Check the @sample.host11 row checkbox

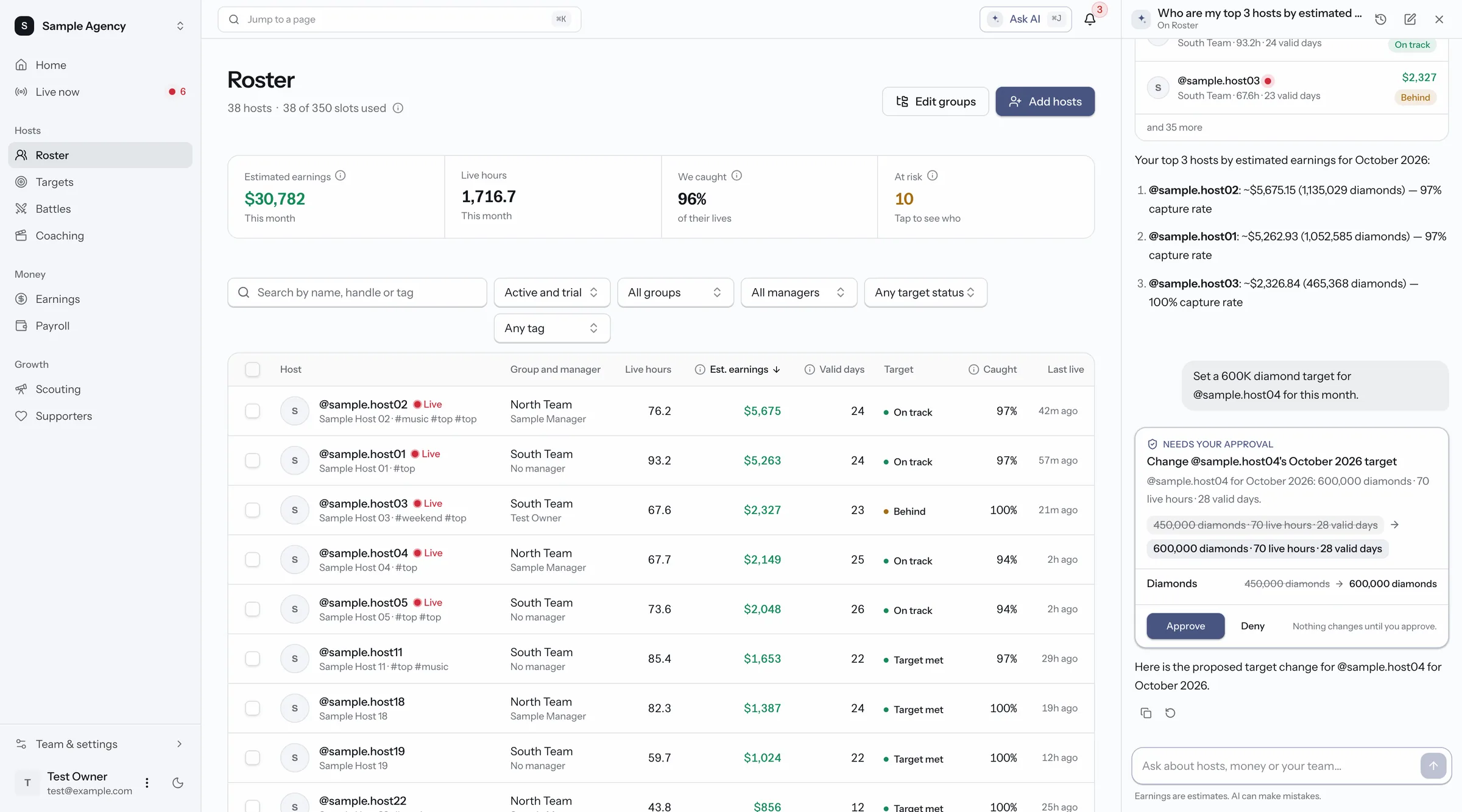click(252, 658)
